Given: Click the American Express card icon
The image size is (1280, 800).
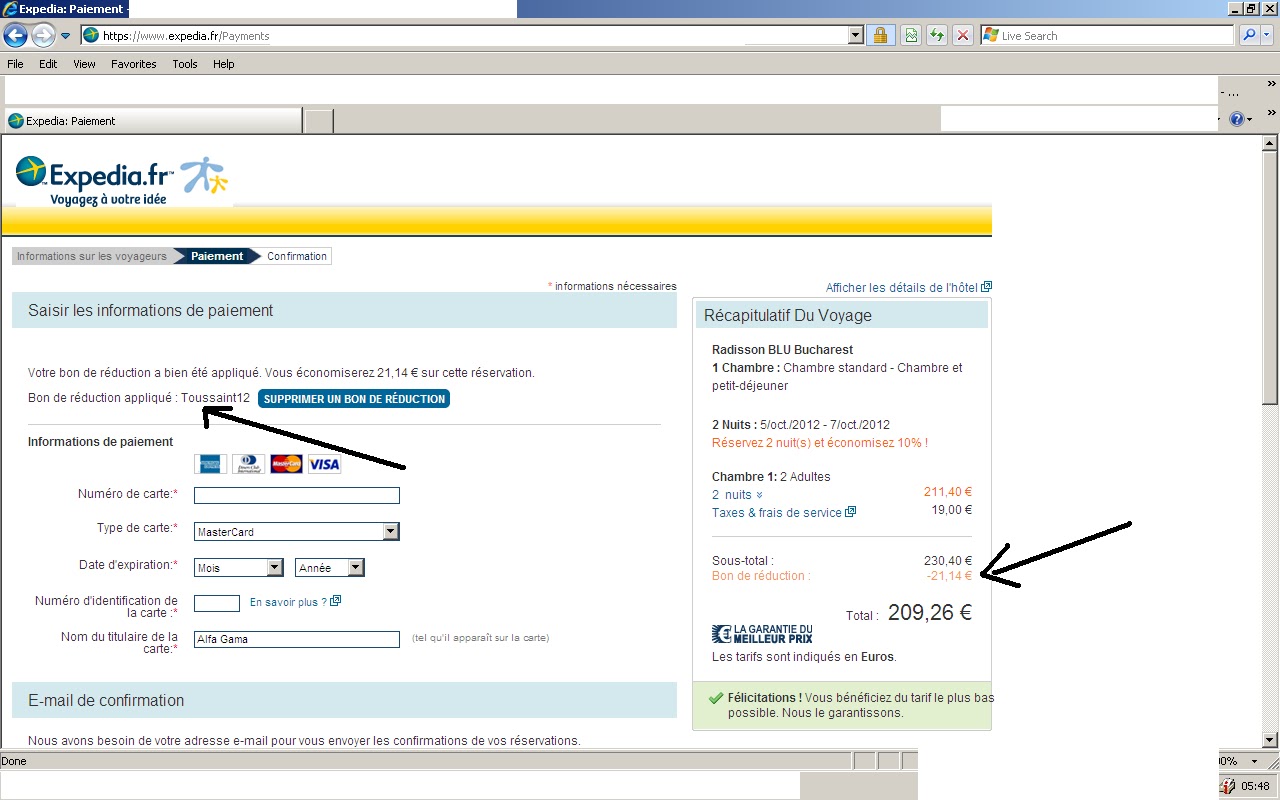Looking at the screenshot, I should click(x=209, y=463).
